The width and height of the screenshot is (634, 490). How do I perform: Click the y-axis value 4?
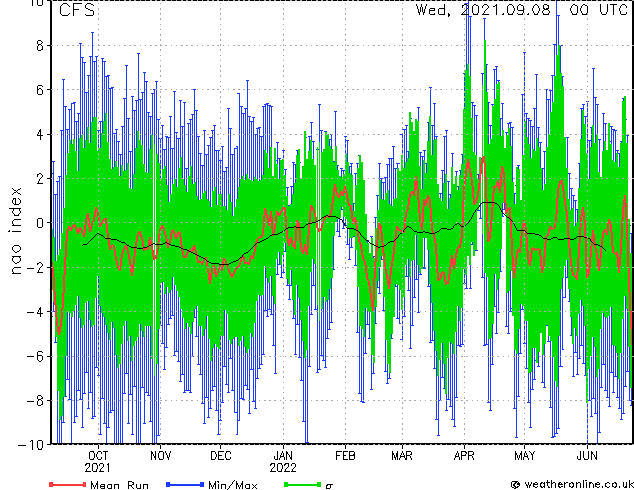(40, 134)
